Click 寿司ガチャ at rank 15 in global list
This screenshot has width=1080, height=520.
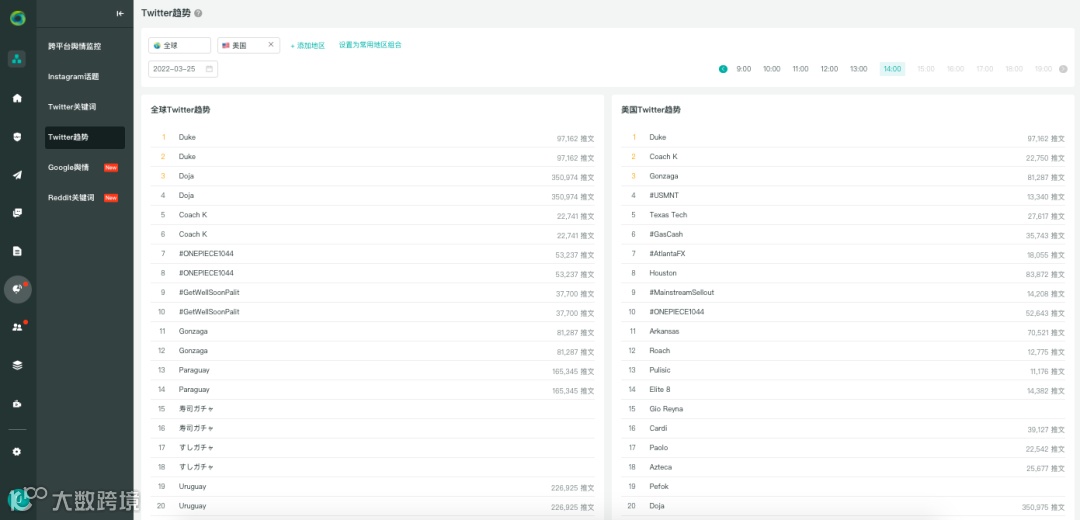pyautogui.click(x=196, y=408)
